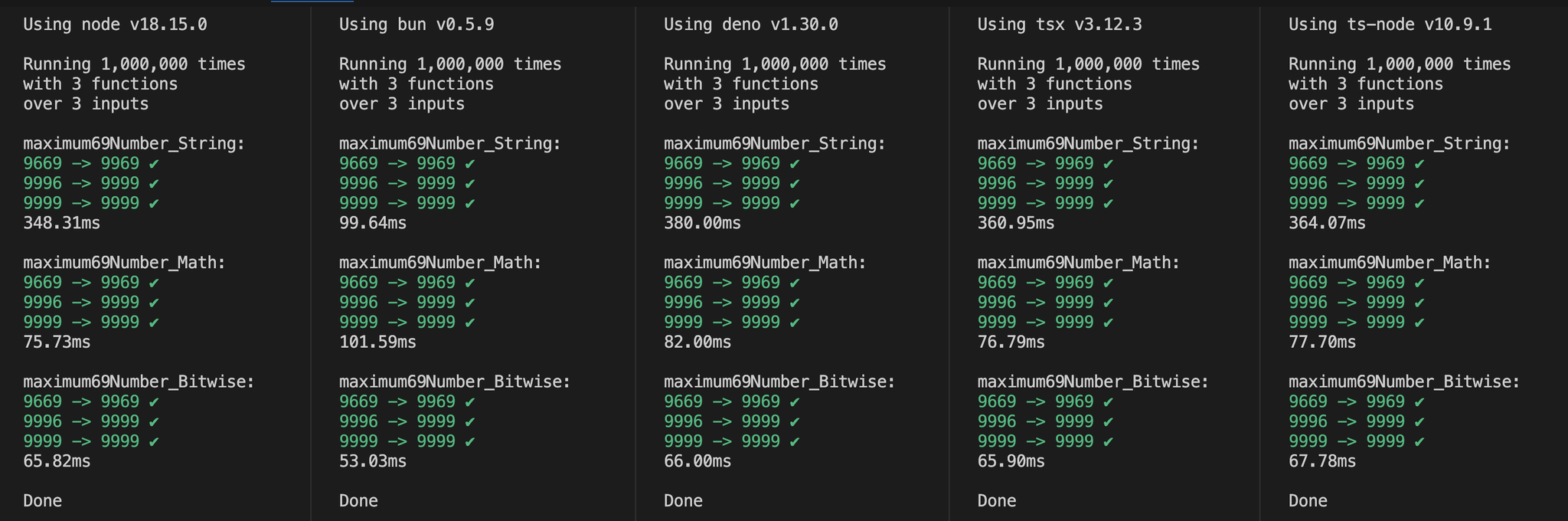The width and height of the screenshot is (1568, 521).
Task: Click 'with 3 functions' in node pane
Action: [100, 84]
